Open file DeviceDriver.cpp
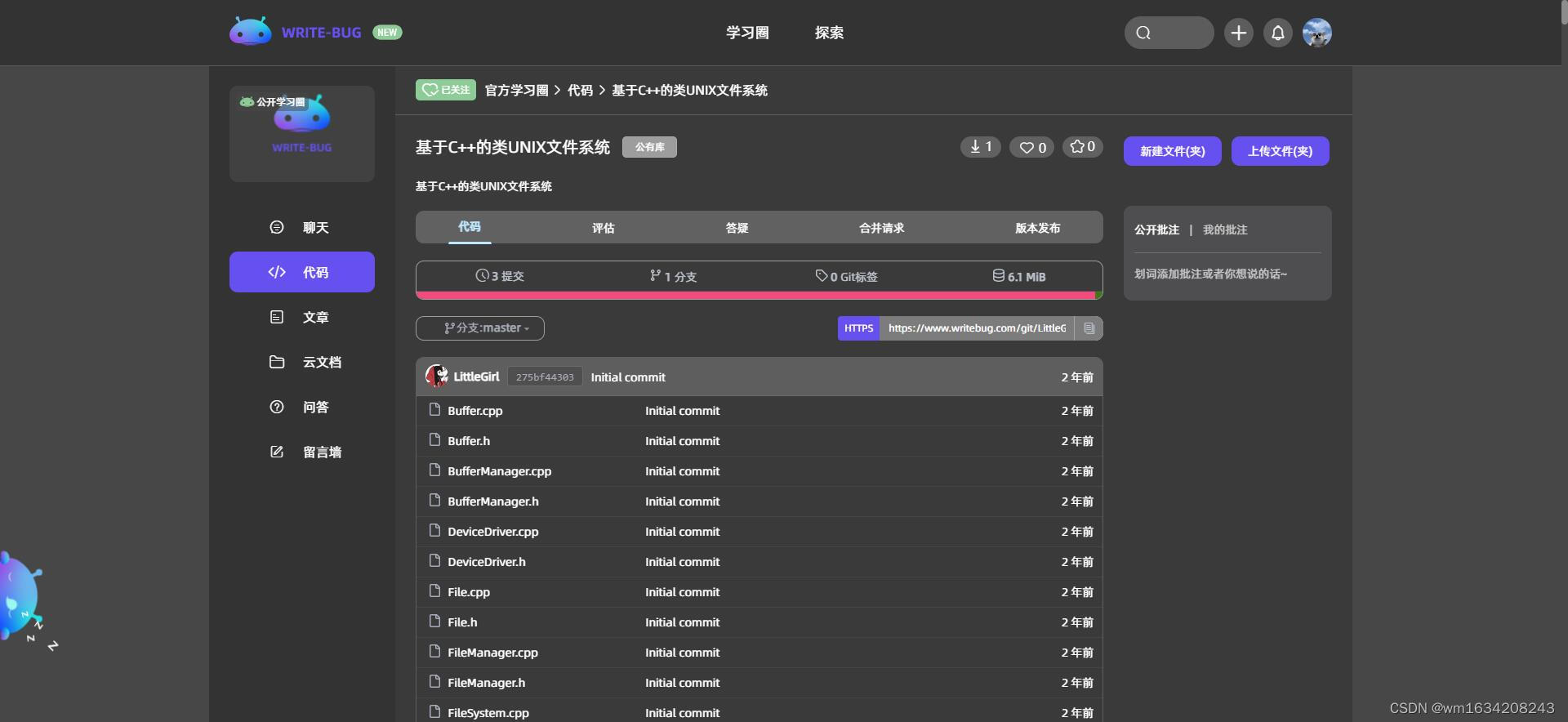 [492, 532]
